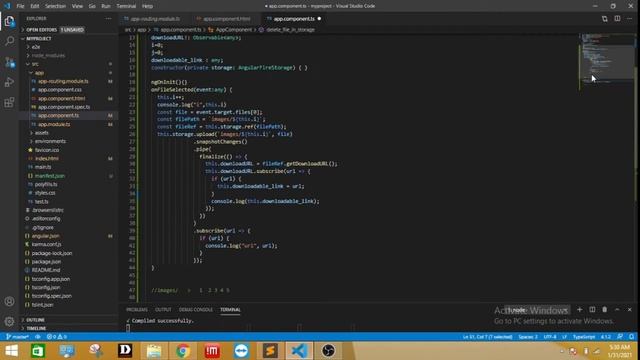Open editor more actions ellipsis
The image size is (640, 360).
coord(629,19)
